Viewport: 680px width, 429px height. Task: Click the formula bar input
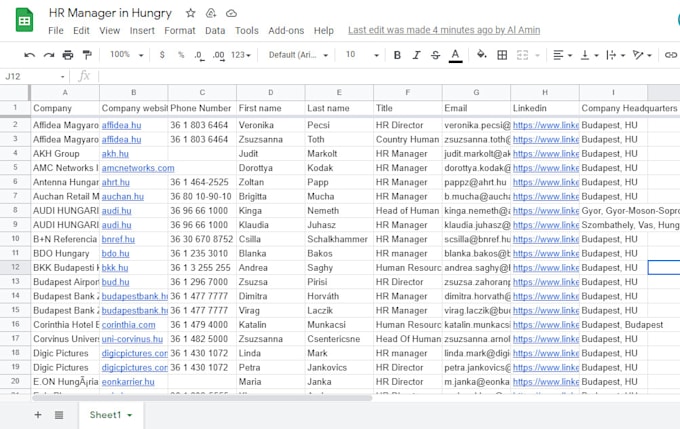[389, 77]
